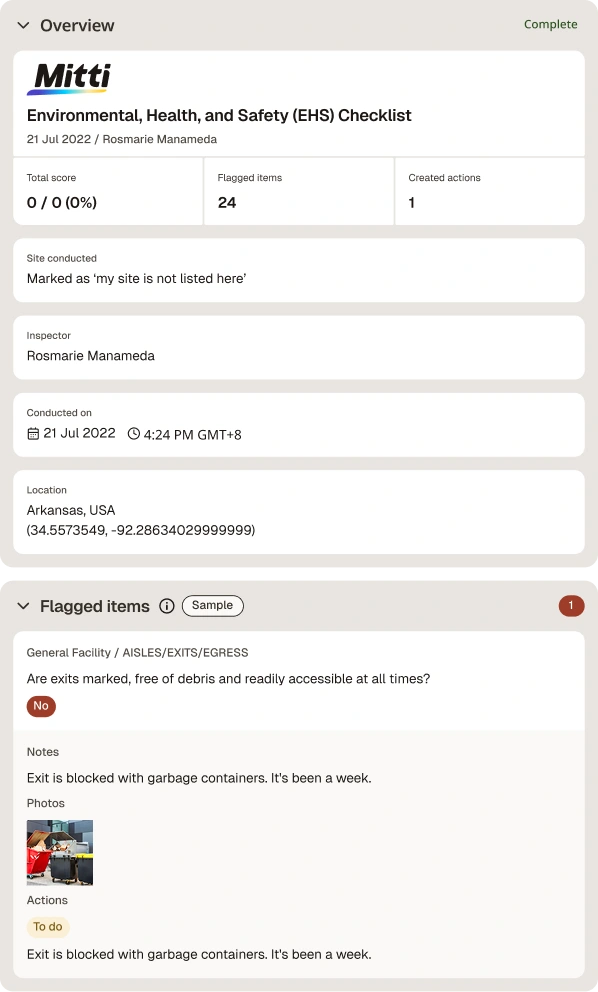
Task: Click the Site conducted field
Action: [299, 270]
